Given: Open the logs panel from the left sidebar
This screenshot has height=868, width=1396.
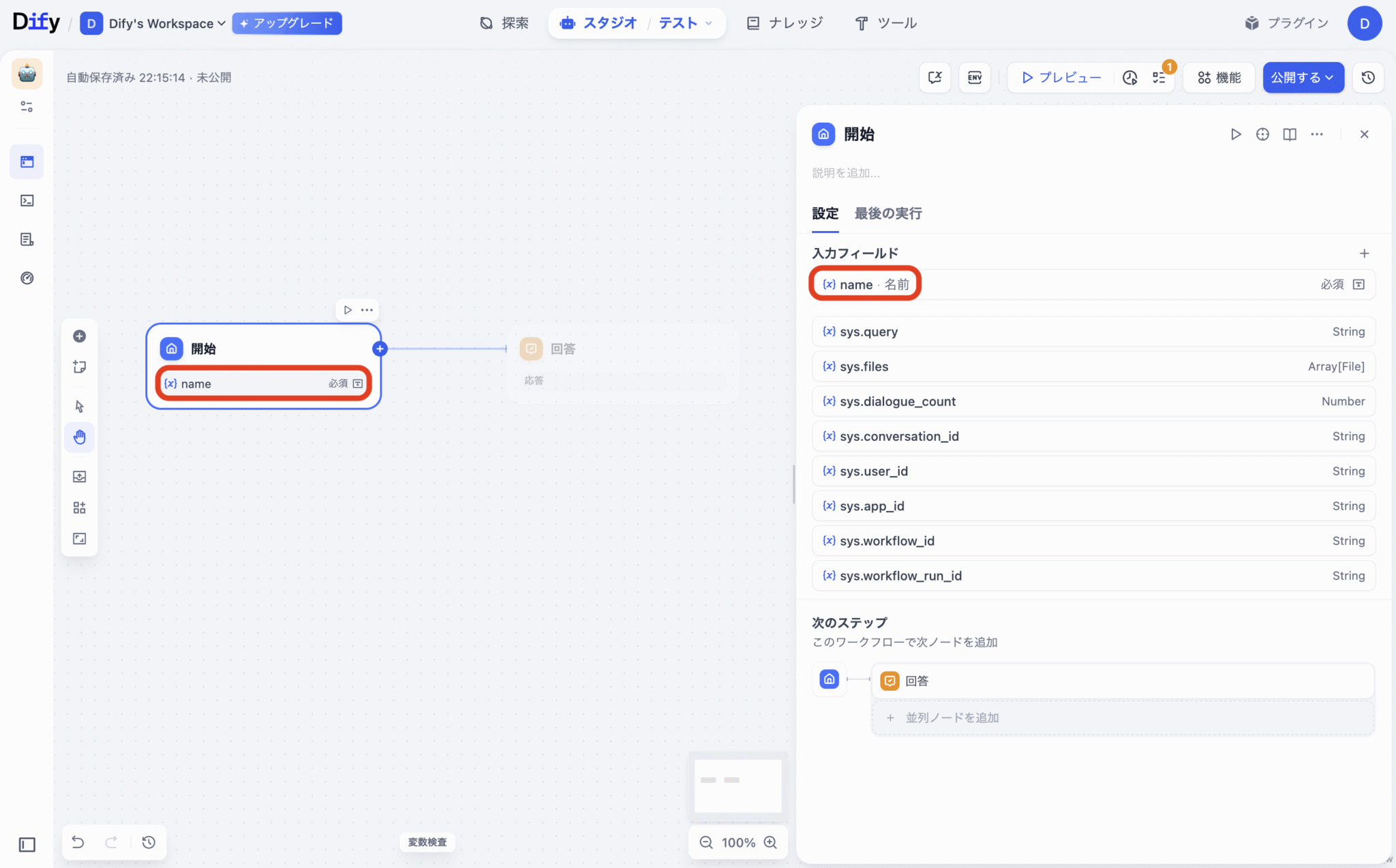Looking at the screenshot, I should tap(27, 238).
